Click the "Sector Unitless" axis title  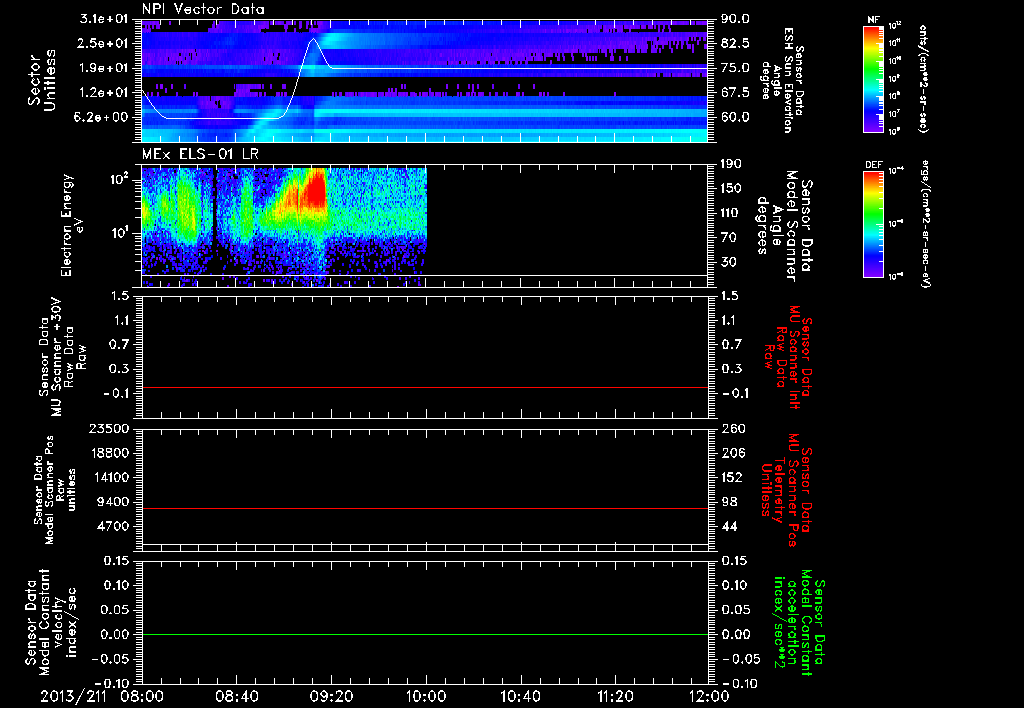click(42, 80)
